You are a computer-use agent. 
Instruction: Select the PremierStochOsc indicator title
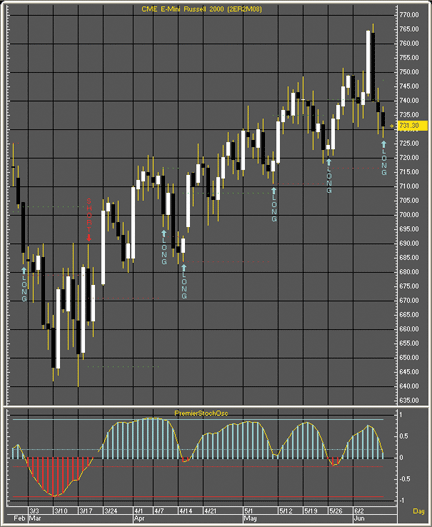[x=201, y=413]
